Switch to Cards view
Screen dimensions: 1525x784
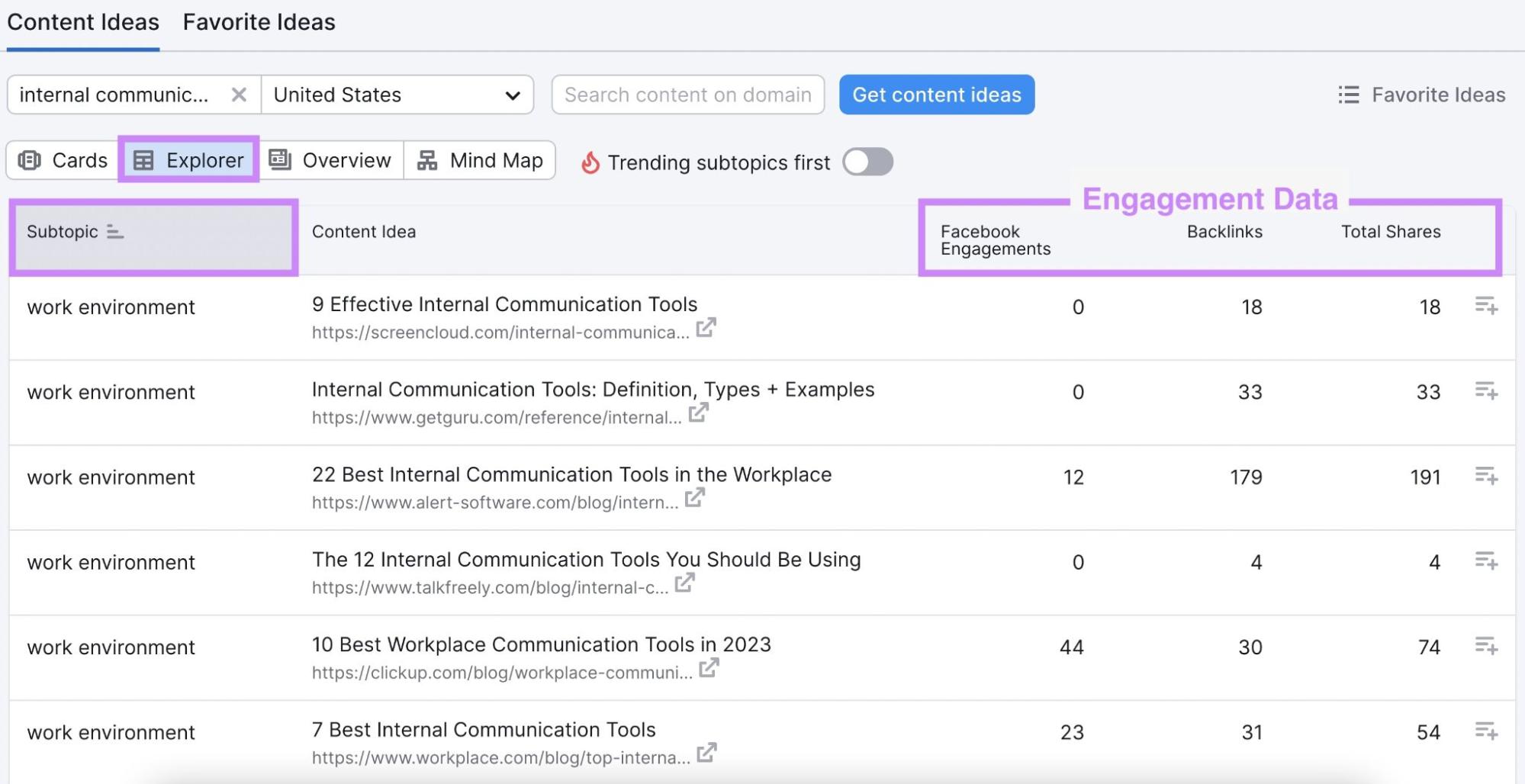coord(63,160)
